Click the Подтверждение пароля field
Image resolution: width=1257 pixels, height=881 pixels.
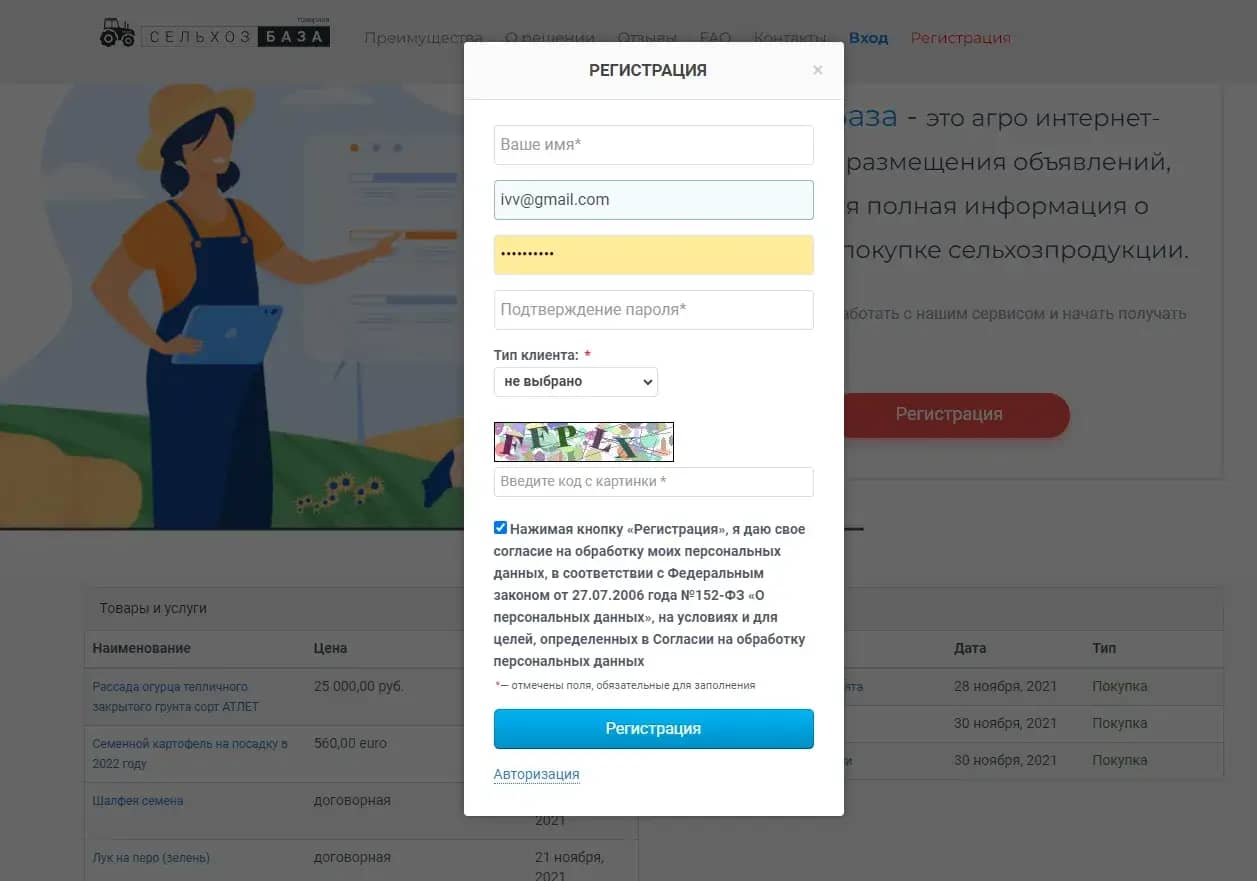[654, 310]
